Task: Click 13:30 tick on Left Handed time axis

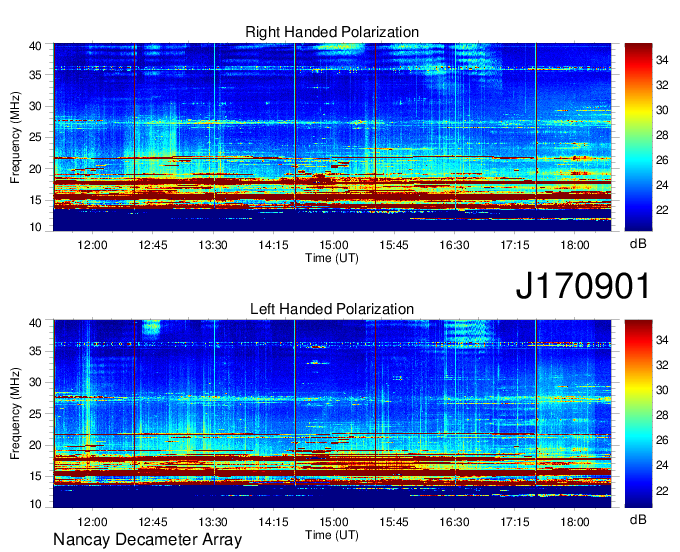Action: tap(213, 522)
